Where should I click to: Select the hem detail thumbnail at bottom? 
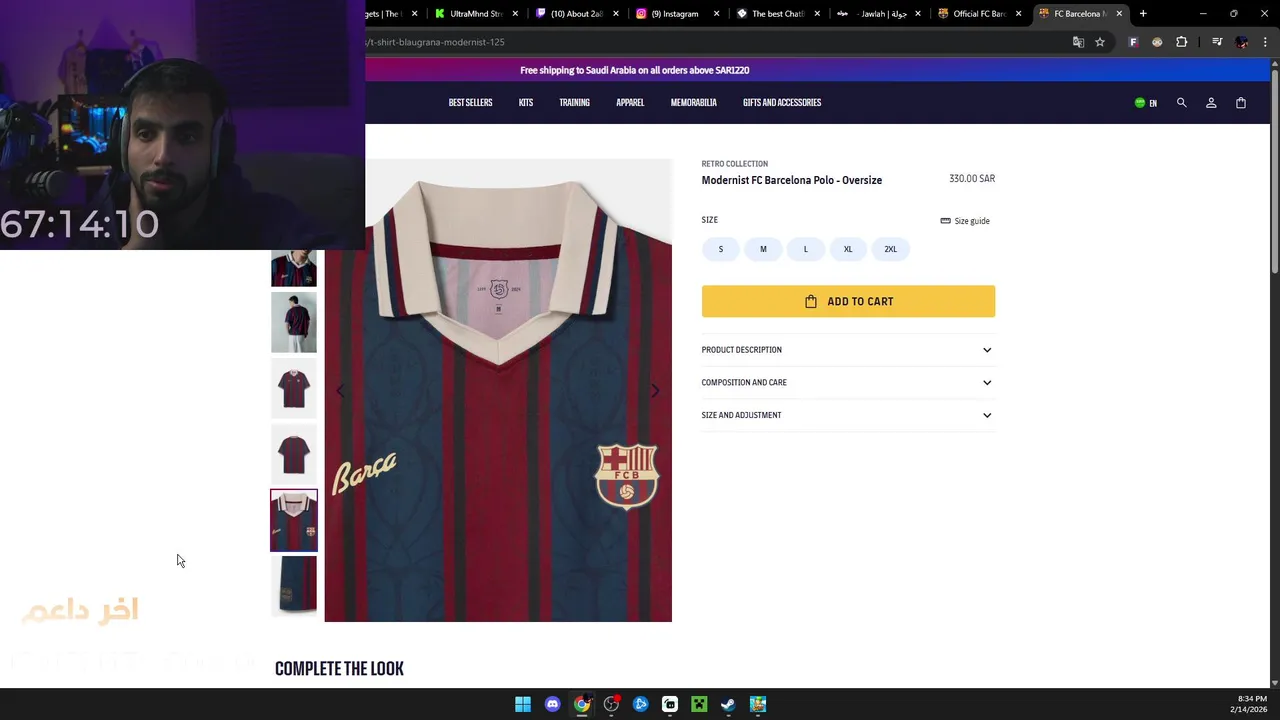point(294,586)
